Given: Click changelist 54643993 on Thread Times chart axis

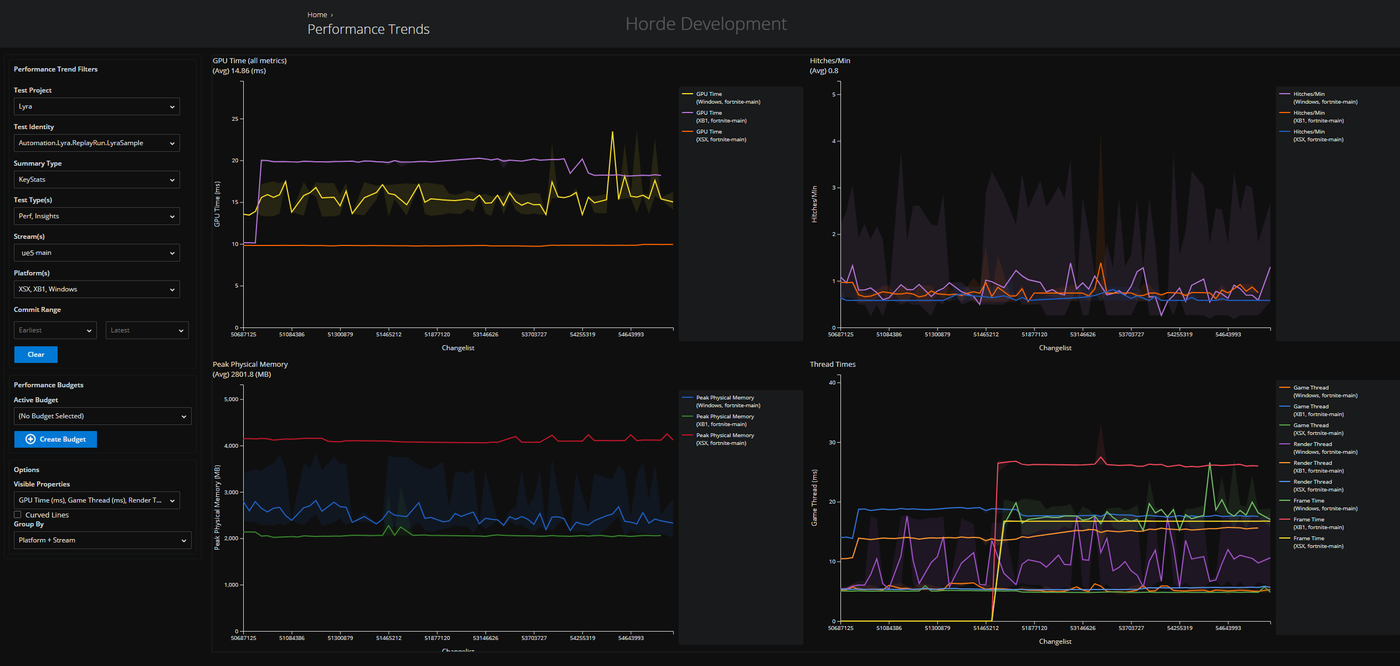Looking at the screenshot, I should tap(1226, 629).
